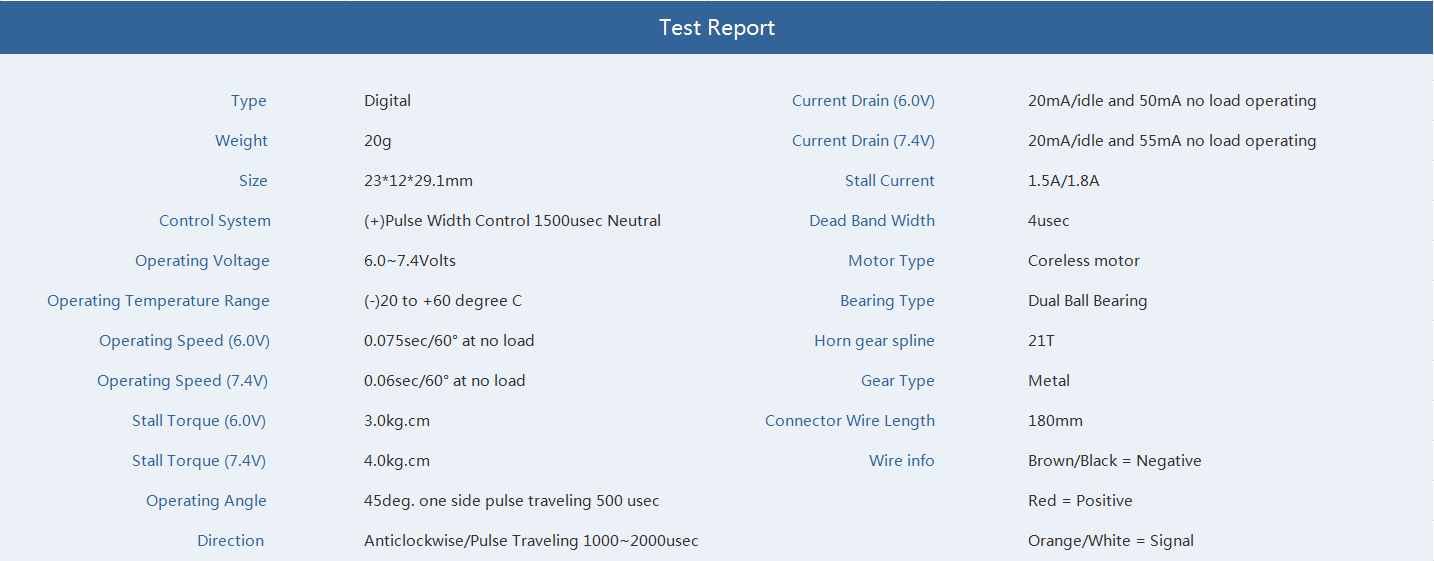Click the 23*12*29.1mm size value
The width and height of the screenshot is (1434, 561).
click(x=418, y=181)
